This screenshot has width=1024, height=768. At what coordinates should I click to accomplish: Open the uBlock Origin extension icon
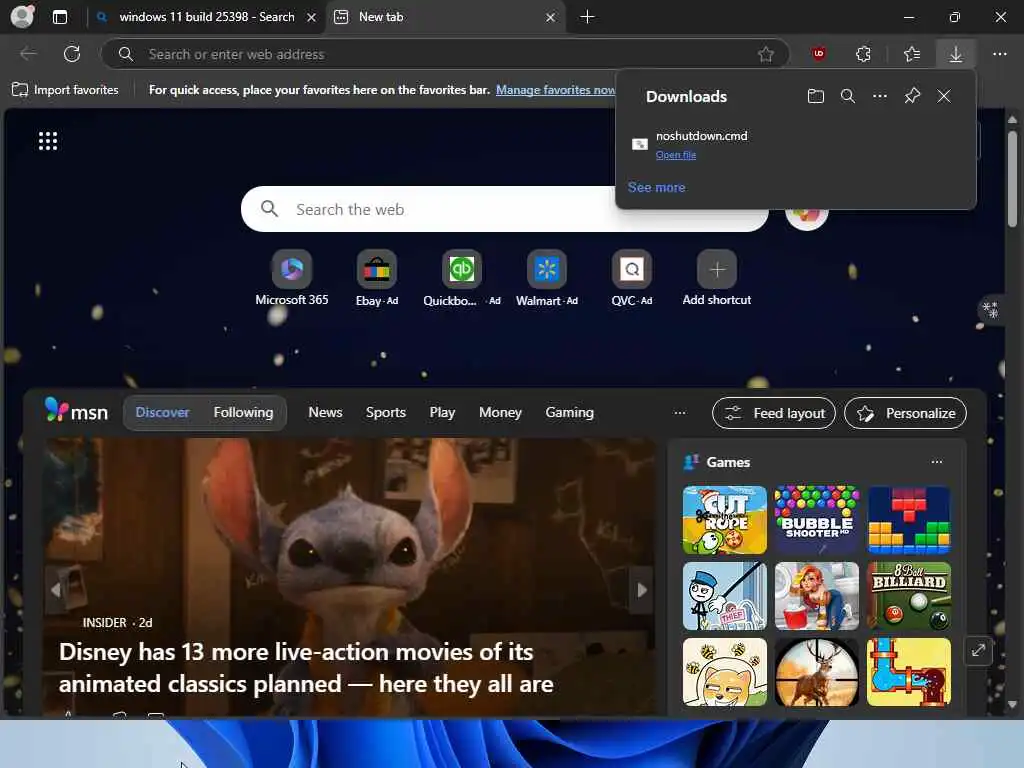(x=819, y=54)
